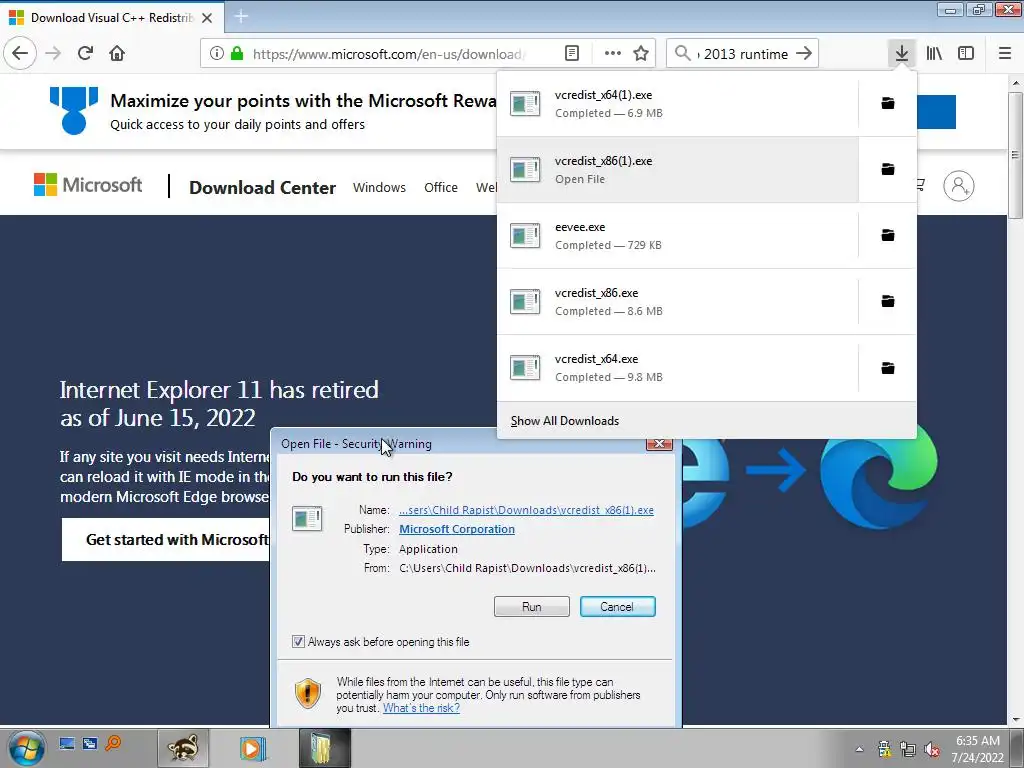The height and width of the screenshot is (768, 1024).
Task: Open containing folder for vcredist_x86.exe
Action: [888, 301]
